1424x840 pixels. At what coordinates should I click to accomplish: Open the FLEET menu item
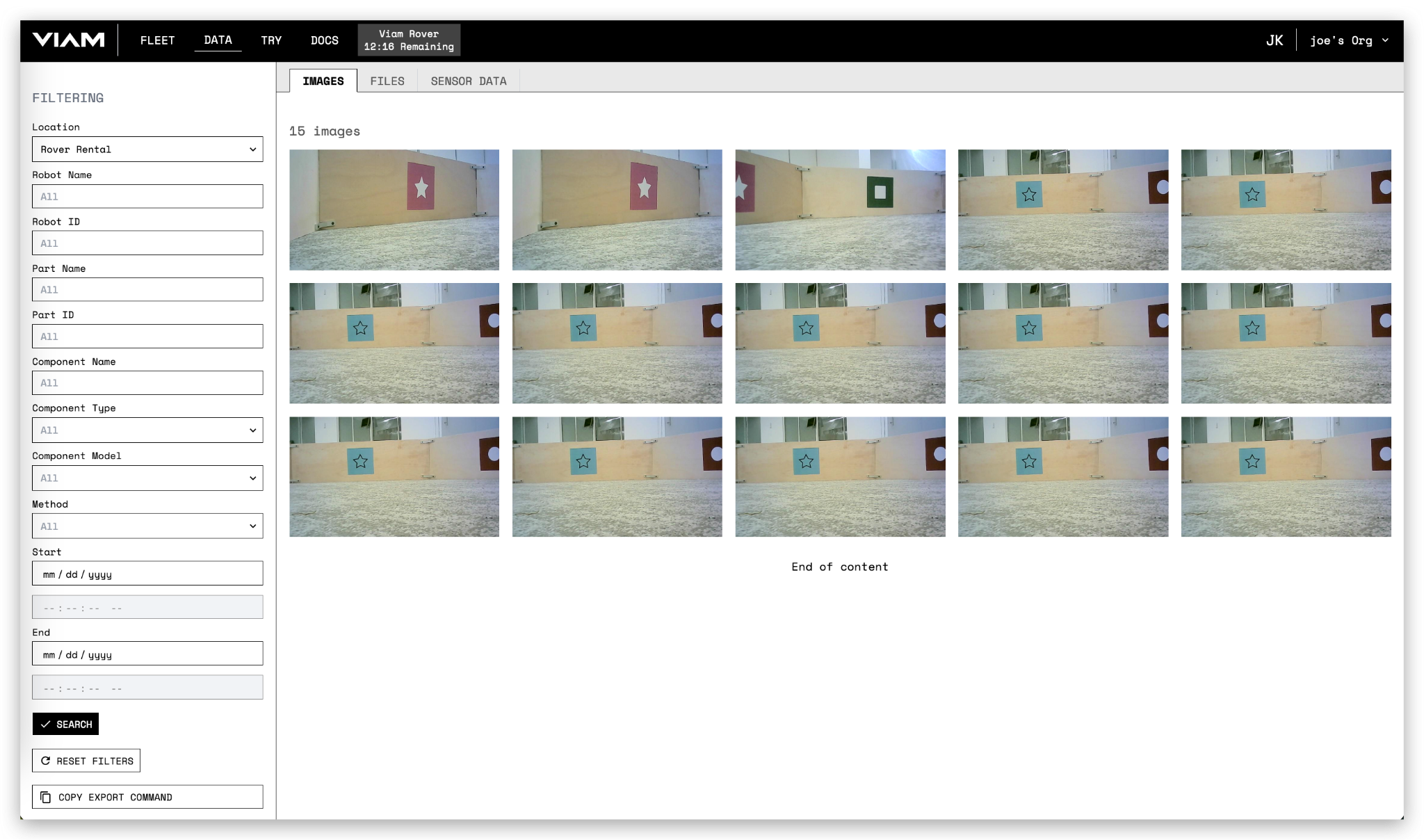point(157,40)
